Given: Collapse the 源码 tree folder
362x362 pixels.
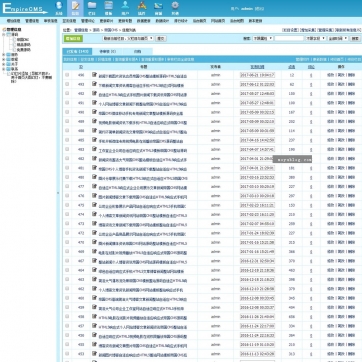Looking at the screenshot, I should tap(4, 35).
